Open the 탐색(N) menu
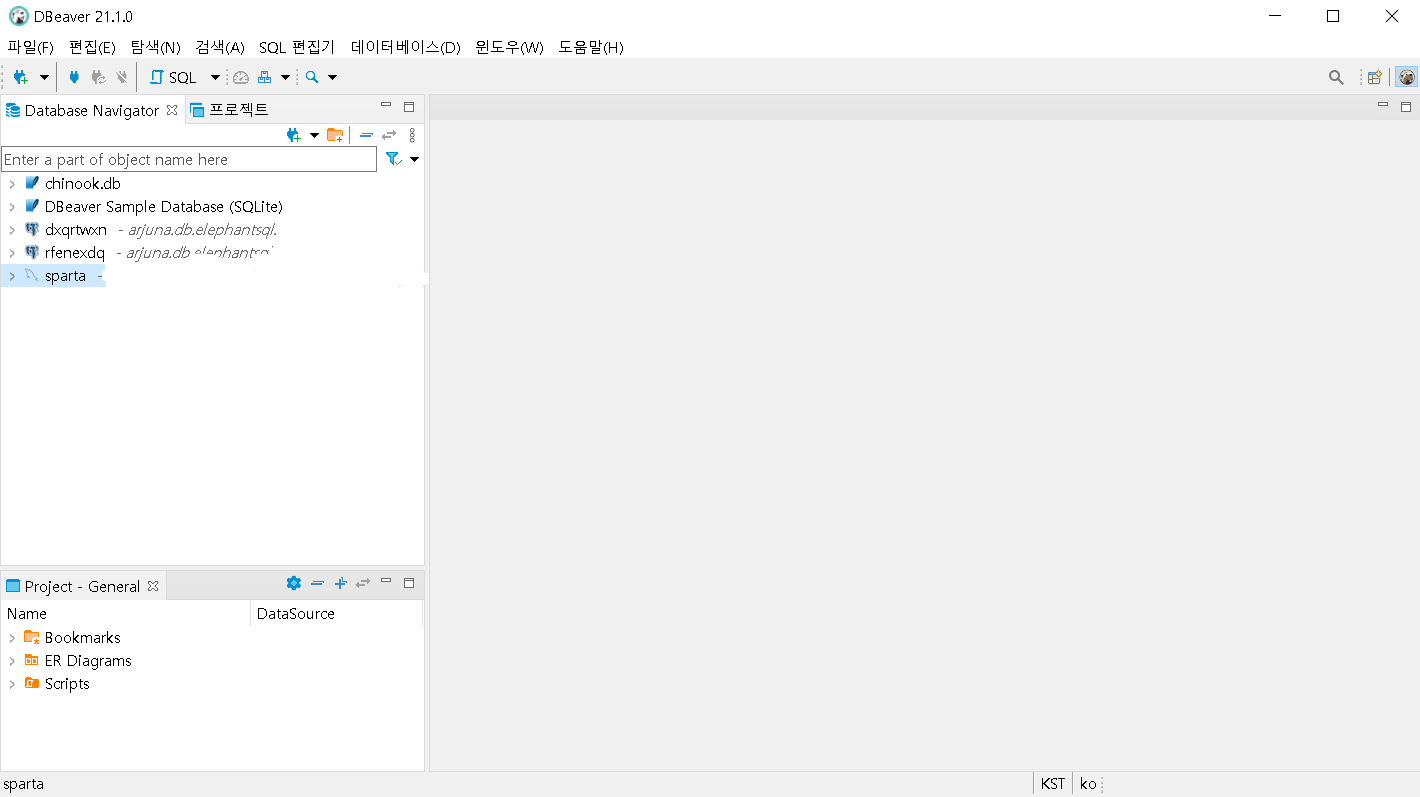Viewport: 1420px width, 797px height. tap(155, 47)
